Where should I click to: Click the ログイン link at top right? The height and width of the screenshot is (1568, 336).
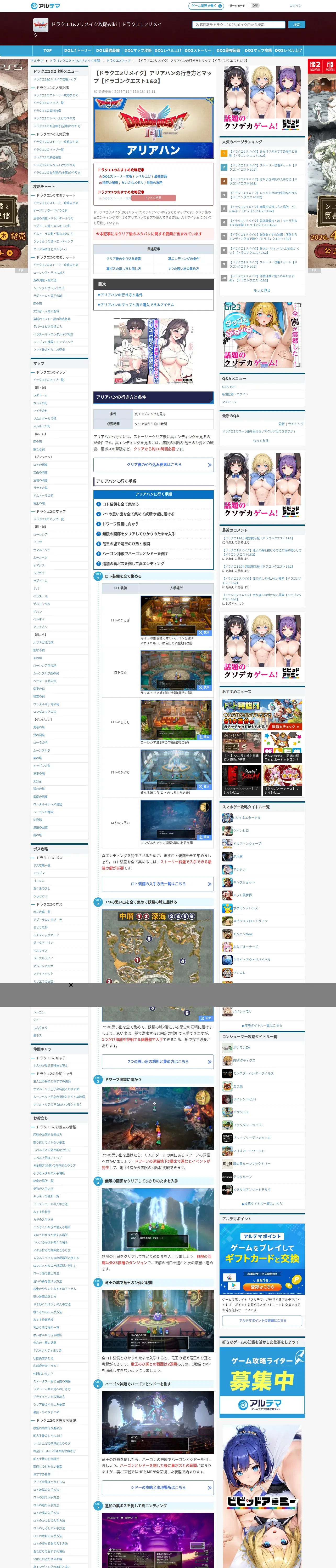point(296,5)
